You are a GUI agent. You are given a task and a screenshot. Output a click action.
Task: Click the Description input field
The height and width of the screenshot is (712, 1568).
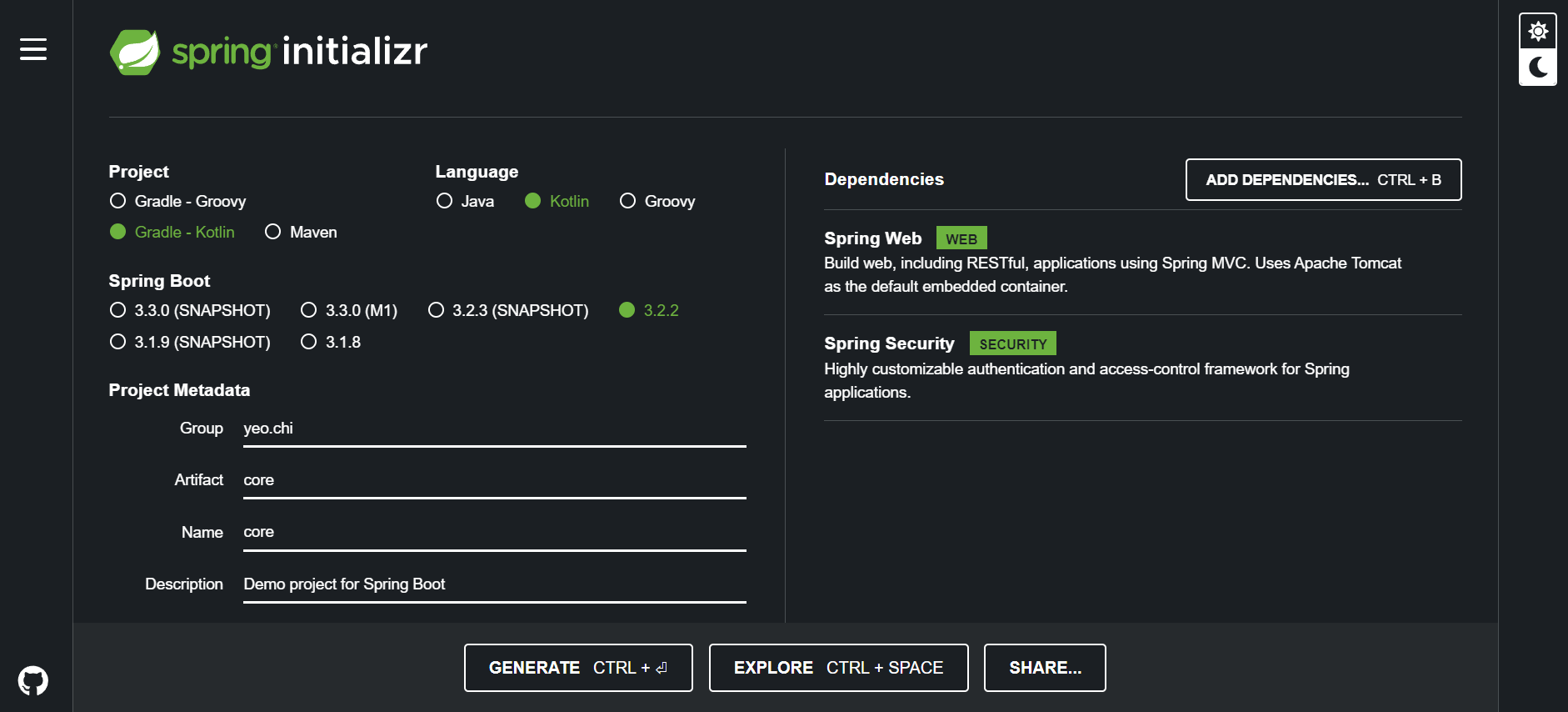(x=495, y=584)
